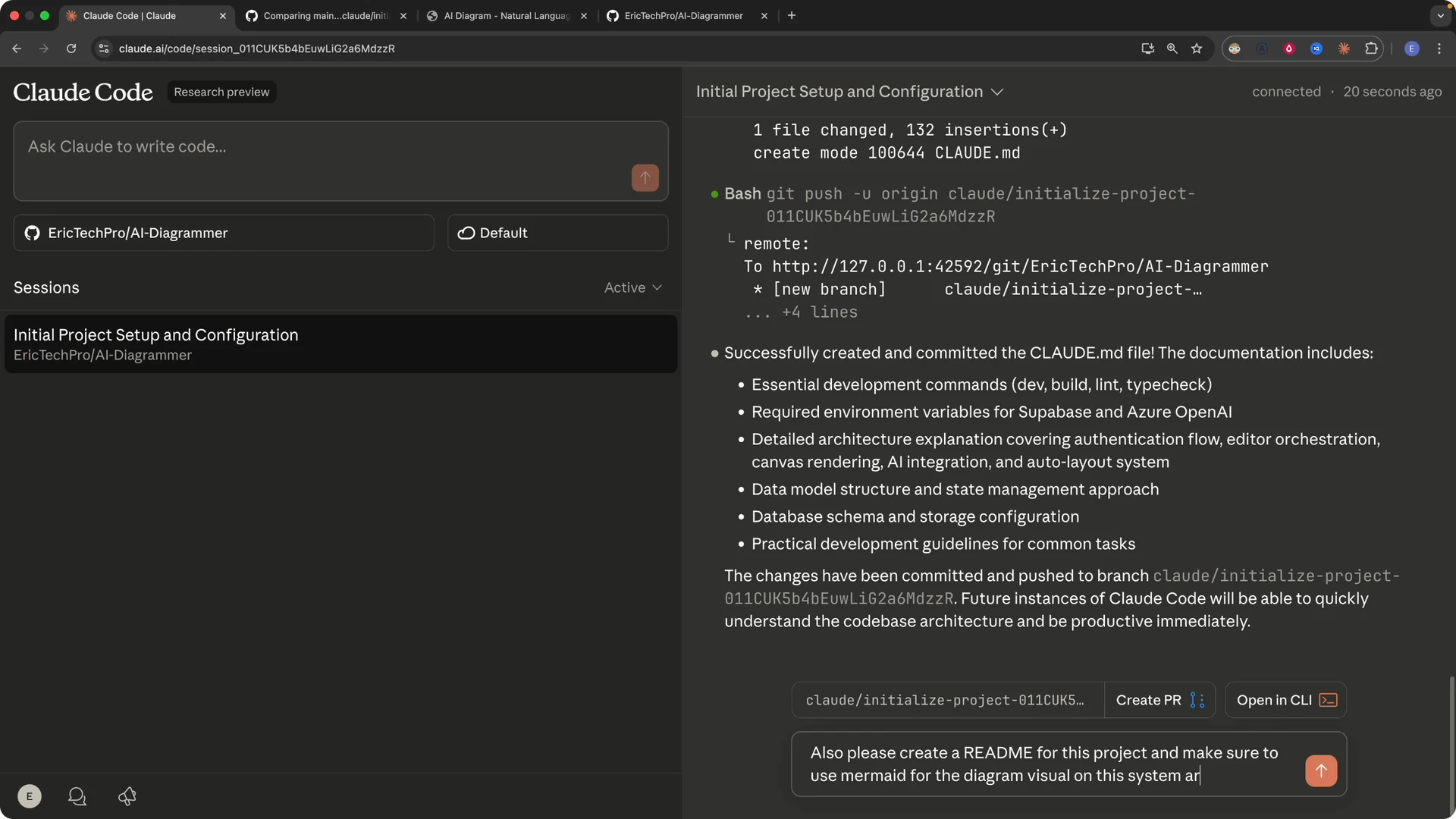This screenshot has height=819, width=1456.
Task: Close the AI Diagram tab
Action: 584,15
